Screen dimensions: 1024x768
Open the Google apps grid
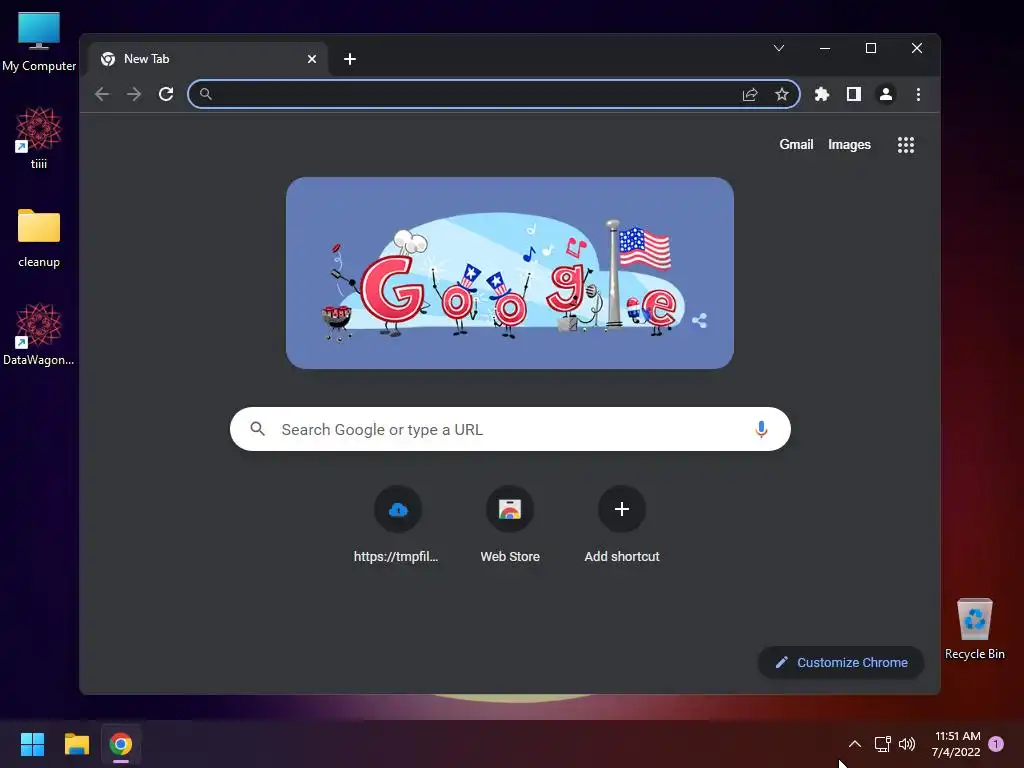(906, 145)
